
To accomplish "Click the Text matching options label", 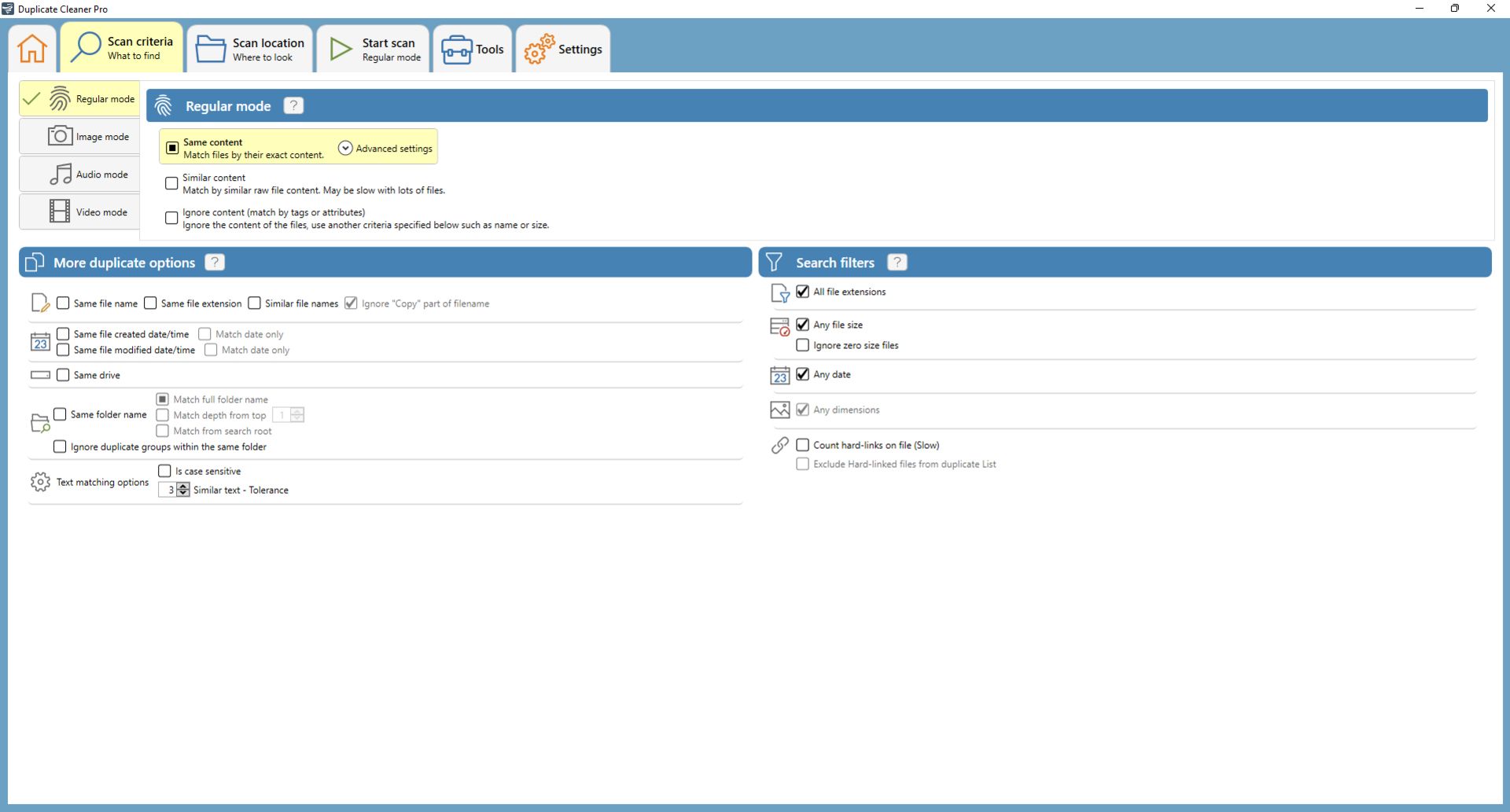I will click(x=102, y=482).
